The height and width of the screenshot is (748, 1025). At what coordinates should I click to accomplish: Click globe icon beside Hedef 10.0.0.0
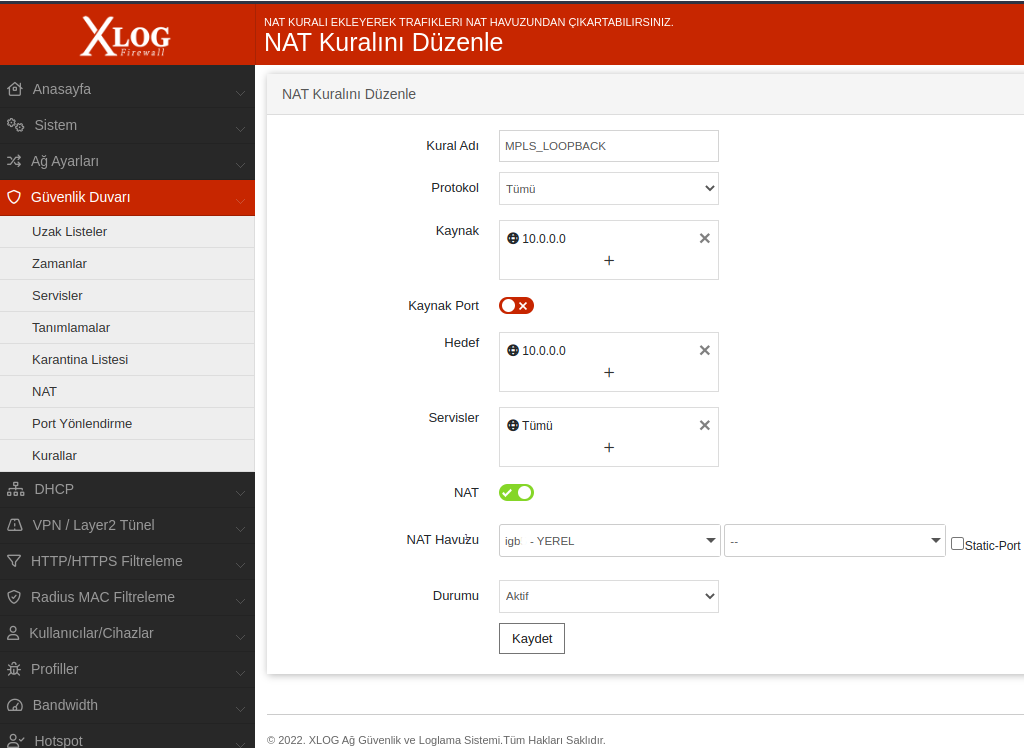(513, 350)
